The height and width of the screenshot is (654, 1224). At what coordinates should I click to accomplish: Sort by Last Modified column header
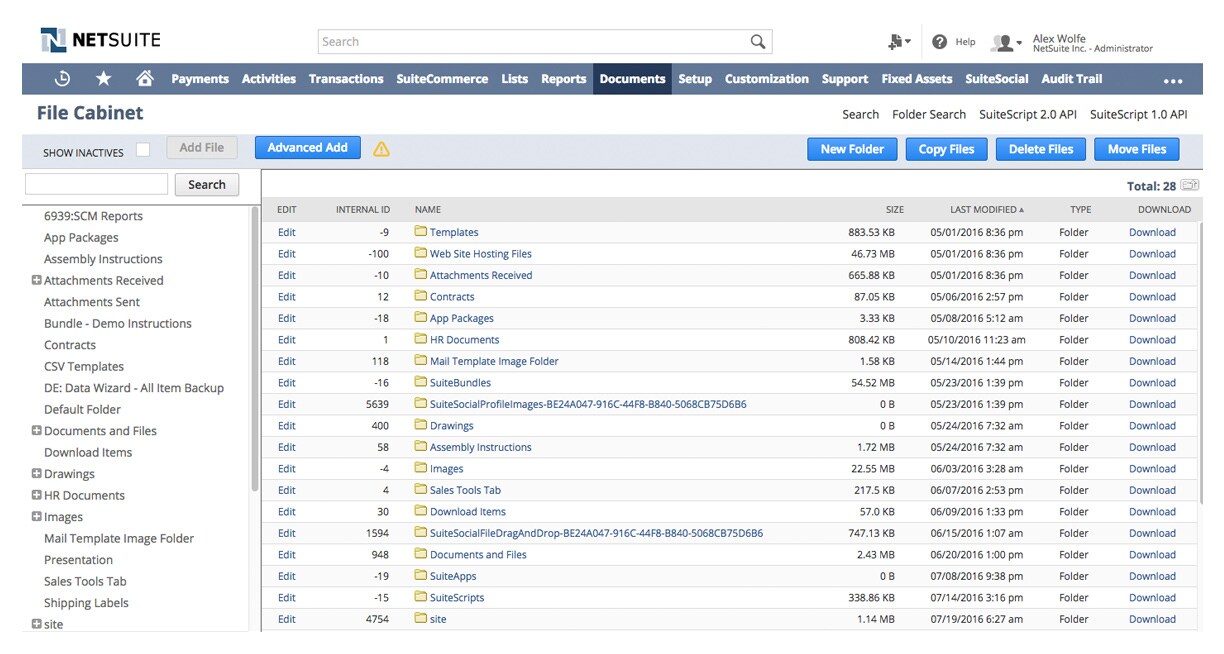point(987,210)
